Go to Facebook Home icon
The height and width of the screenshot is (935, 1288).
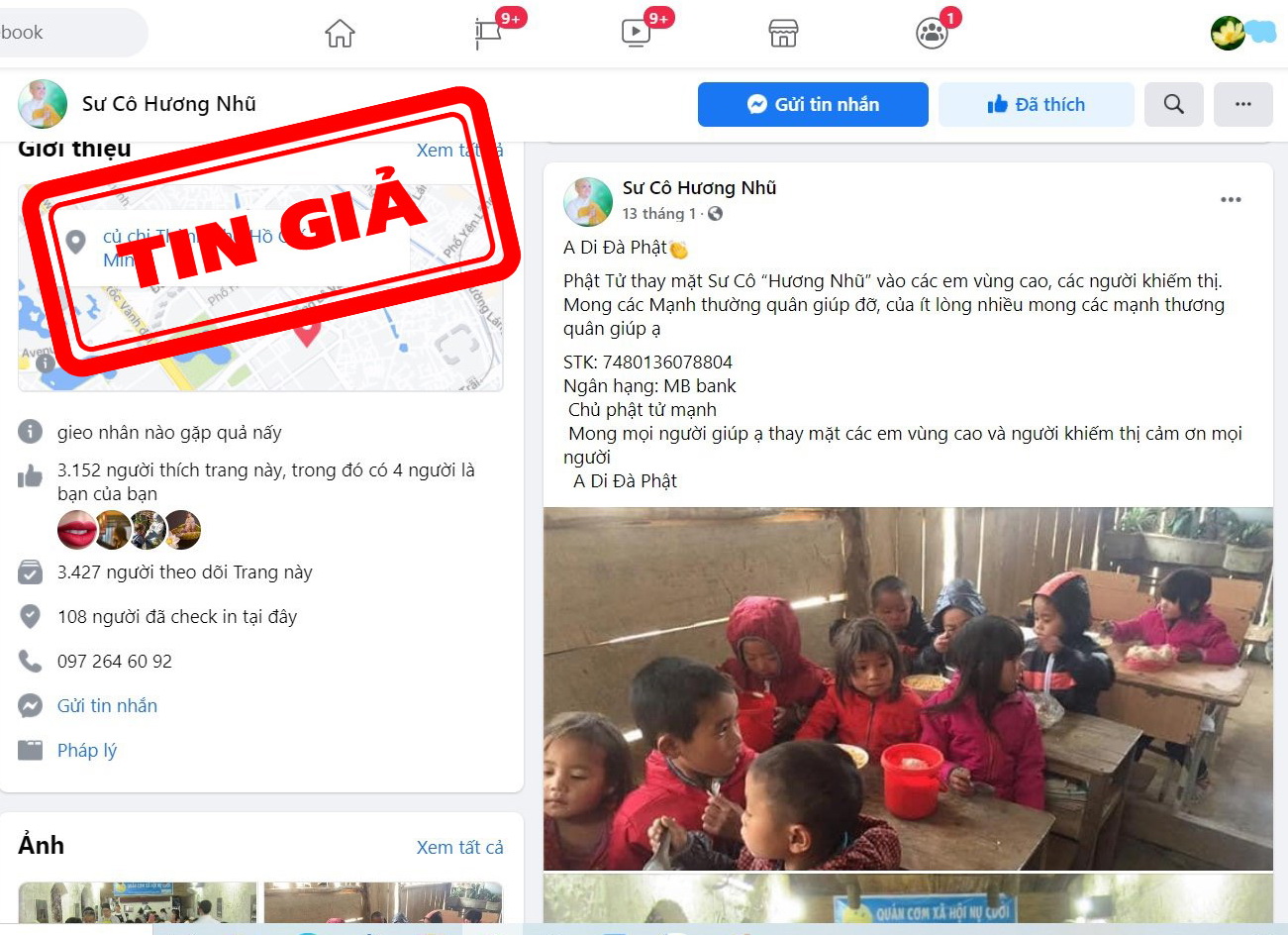pos(340,34)
